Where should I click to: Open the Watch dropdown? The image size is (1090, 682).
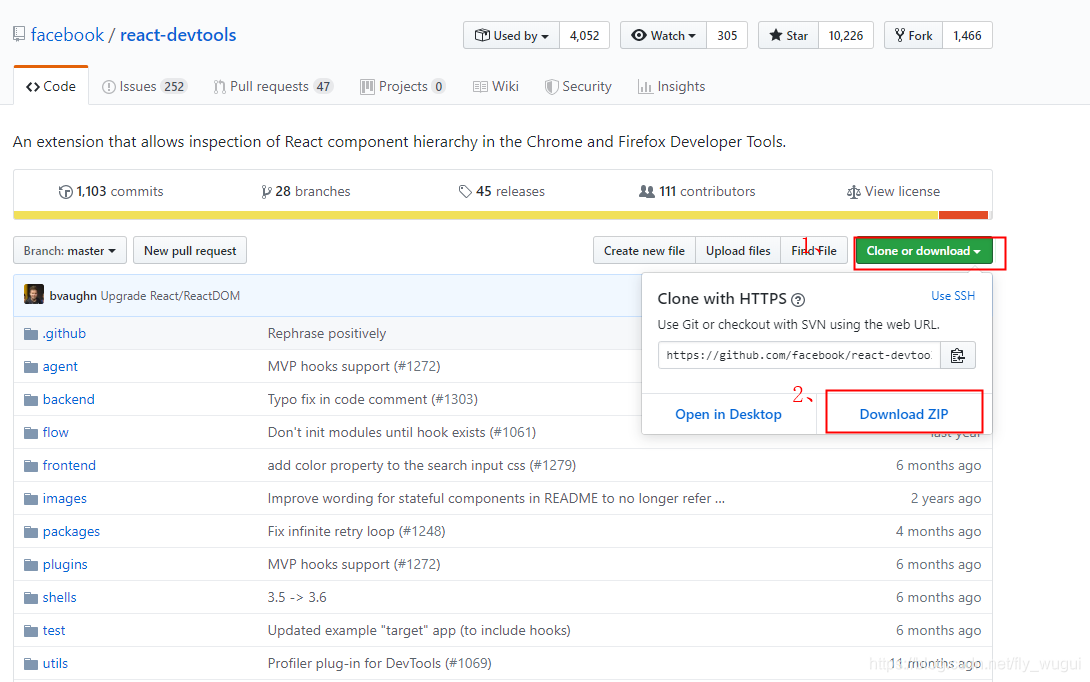point(663,35)
